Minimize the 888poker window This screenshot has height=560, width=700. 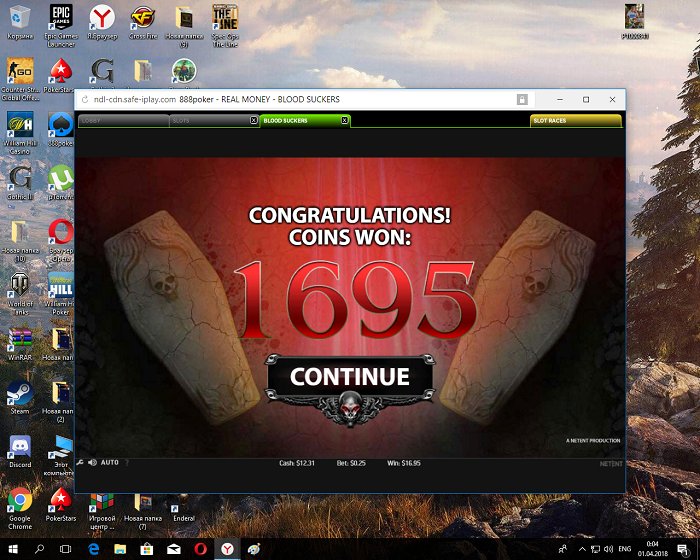point(560,99)
